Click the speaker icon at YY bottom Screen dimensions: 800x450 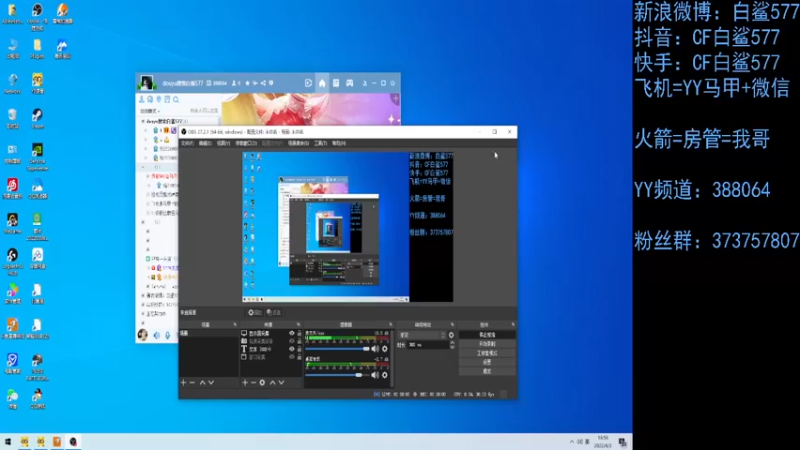click(x=157, y=335)
